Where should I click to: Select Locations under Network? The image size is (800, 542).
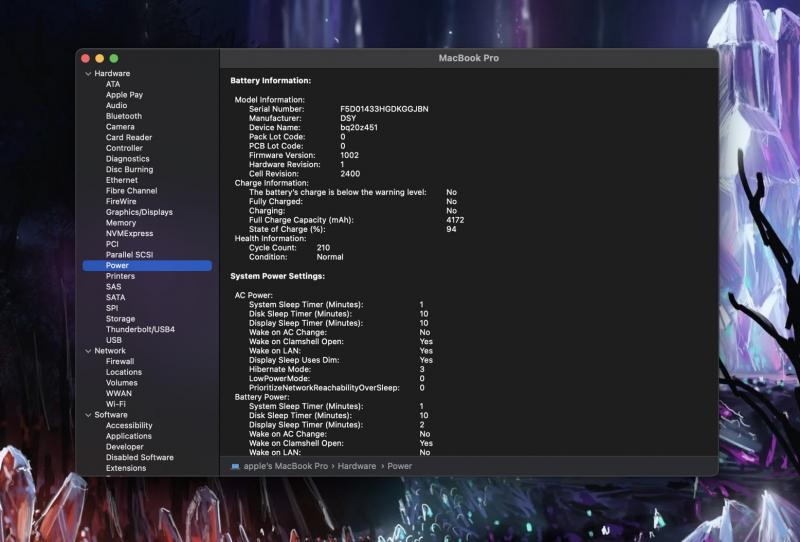[x=123, y=373]
